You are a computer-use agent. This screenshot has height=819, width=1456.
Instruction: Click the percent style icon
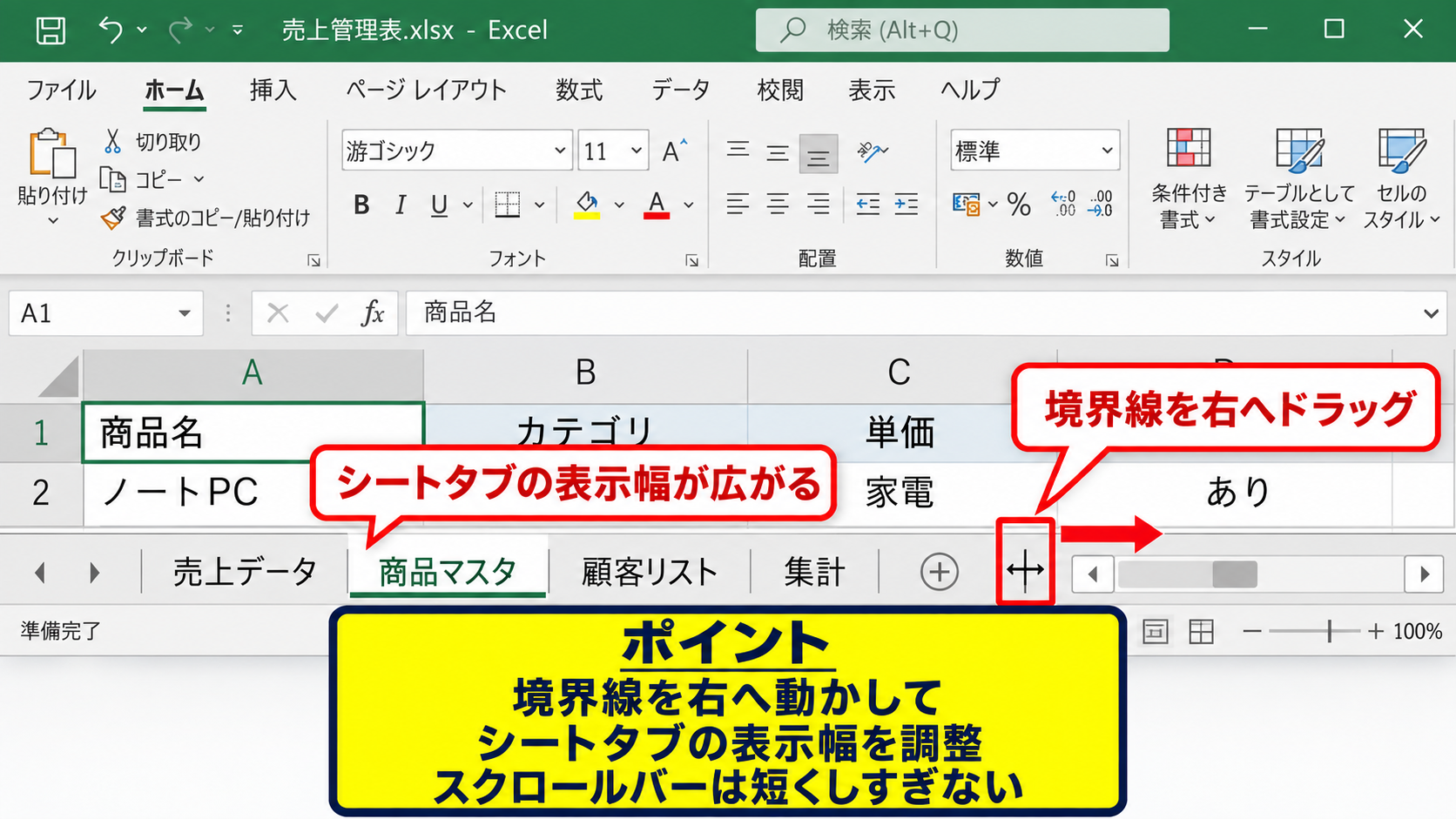click(1019, 205)
